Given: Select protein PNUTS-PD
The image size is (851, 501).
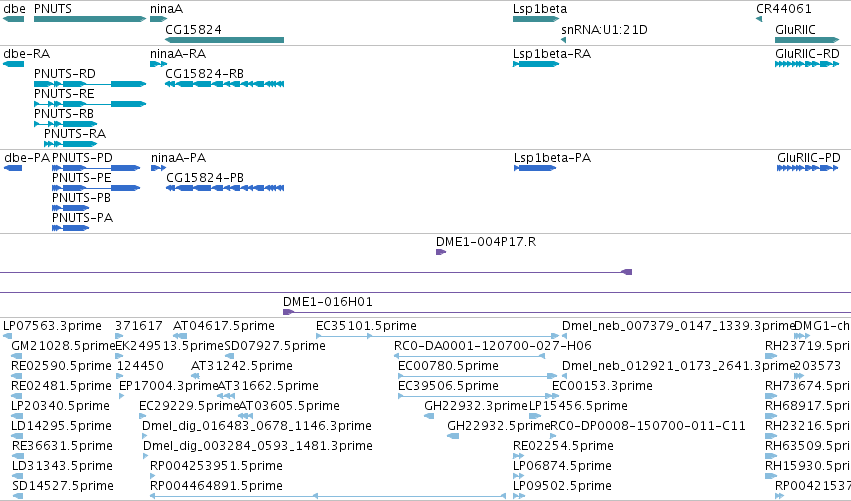Looking at the screenshot, I should [82, 158].
